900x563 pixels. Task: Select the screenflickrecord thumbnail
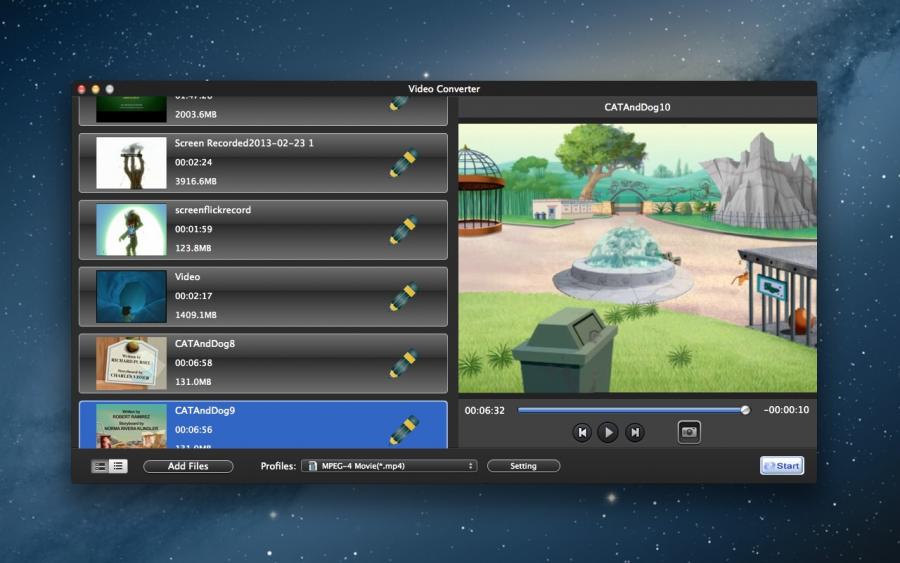tap(131, 230)
